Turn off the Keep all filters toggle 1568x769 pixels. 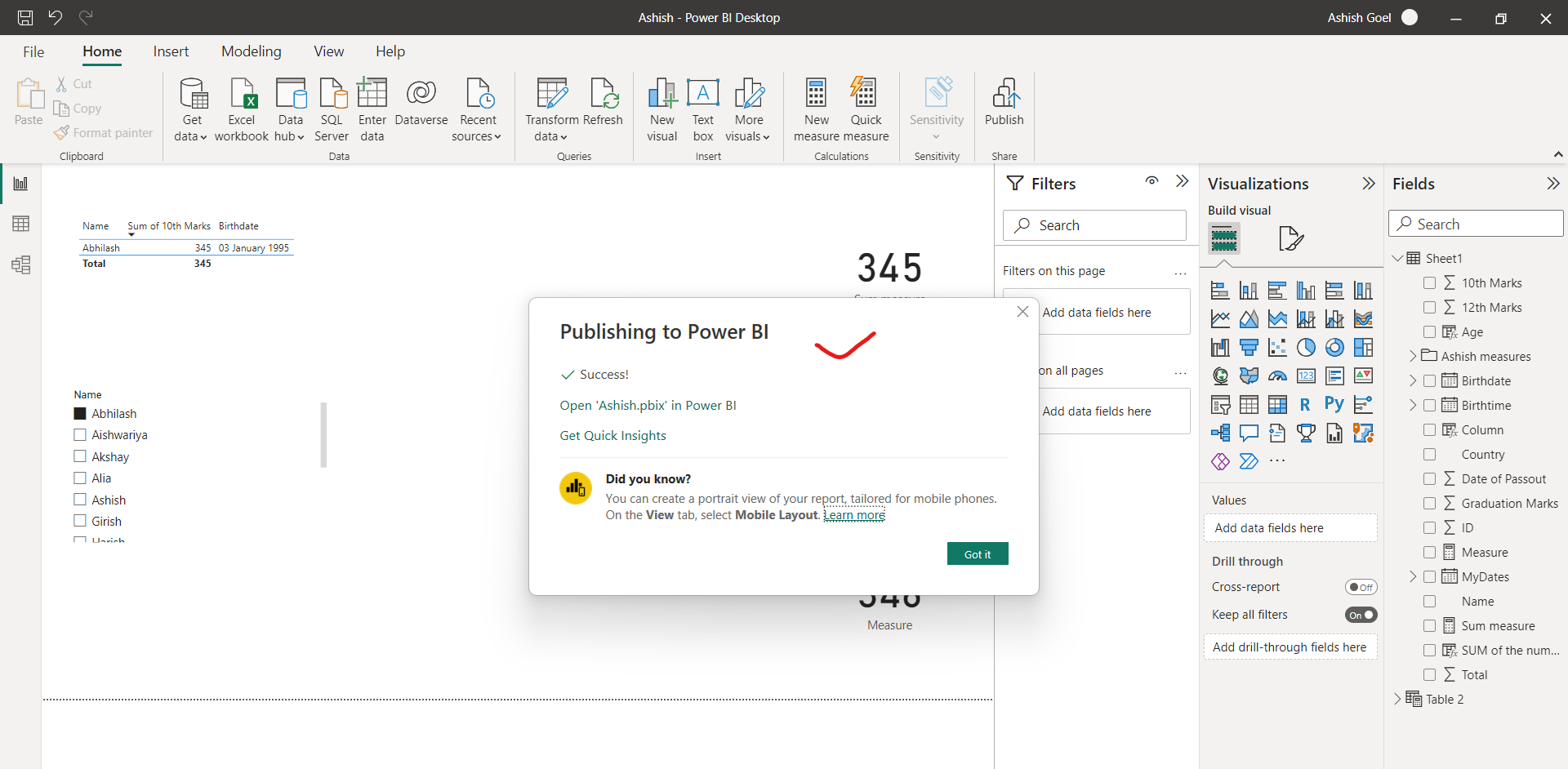click(x=1361, y=615)
